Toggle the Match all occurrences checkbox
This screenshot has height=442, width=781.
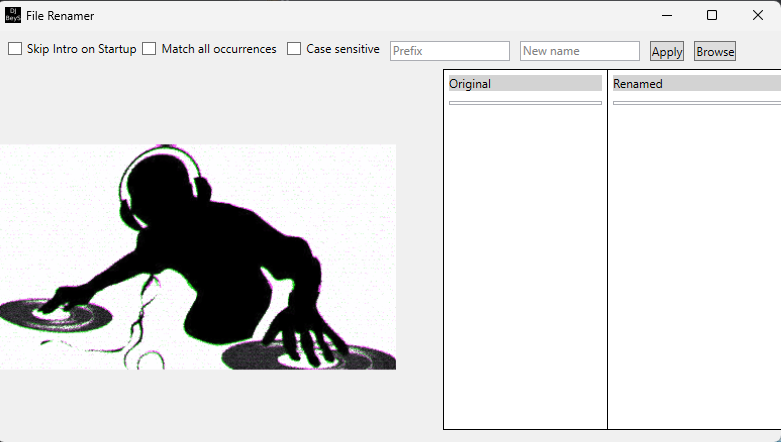[149, 49]
